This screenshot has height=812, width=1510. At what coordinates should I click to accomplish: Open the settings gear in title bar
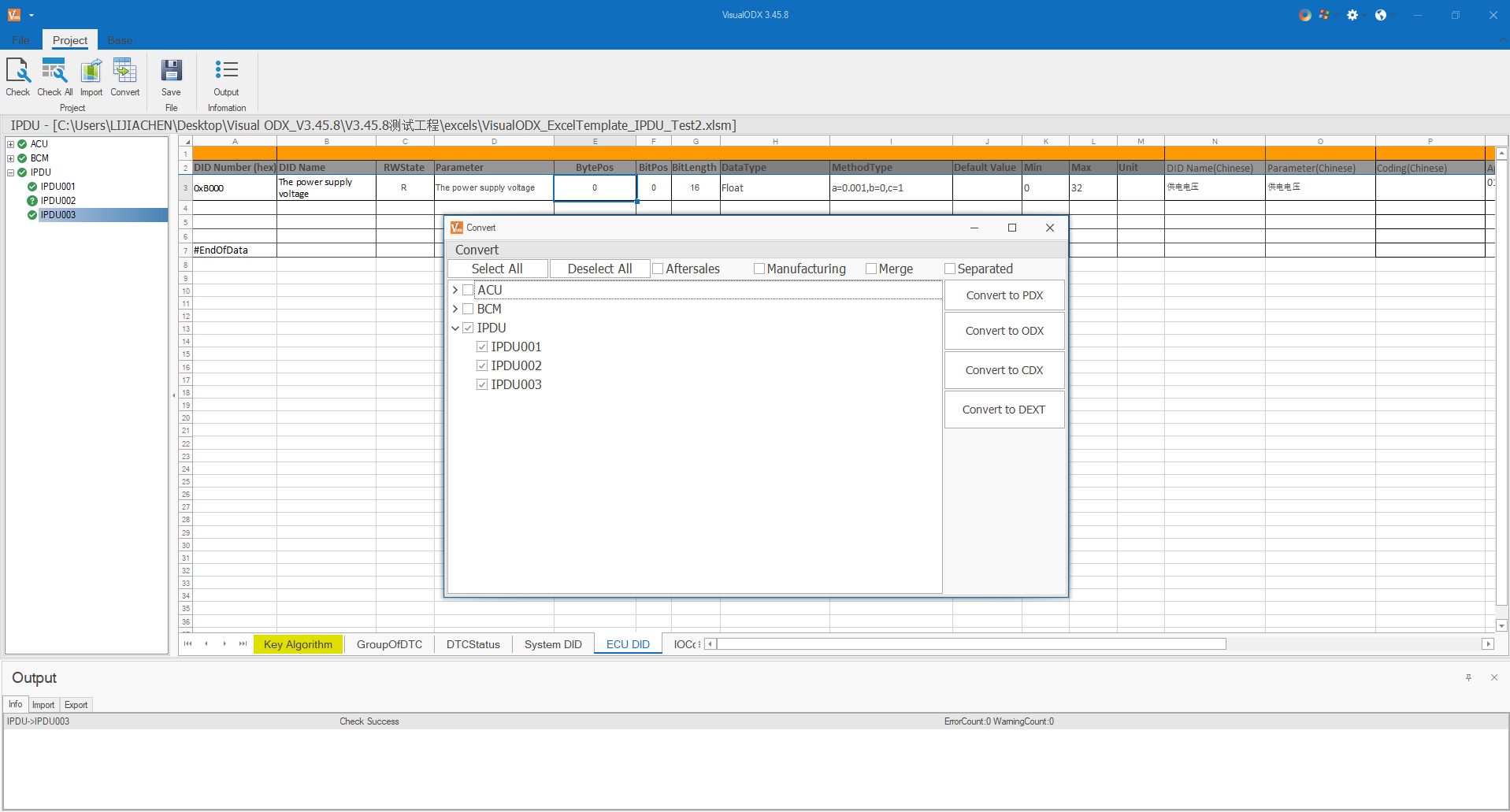click(x=1352, y=15)
